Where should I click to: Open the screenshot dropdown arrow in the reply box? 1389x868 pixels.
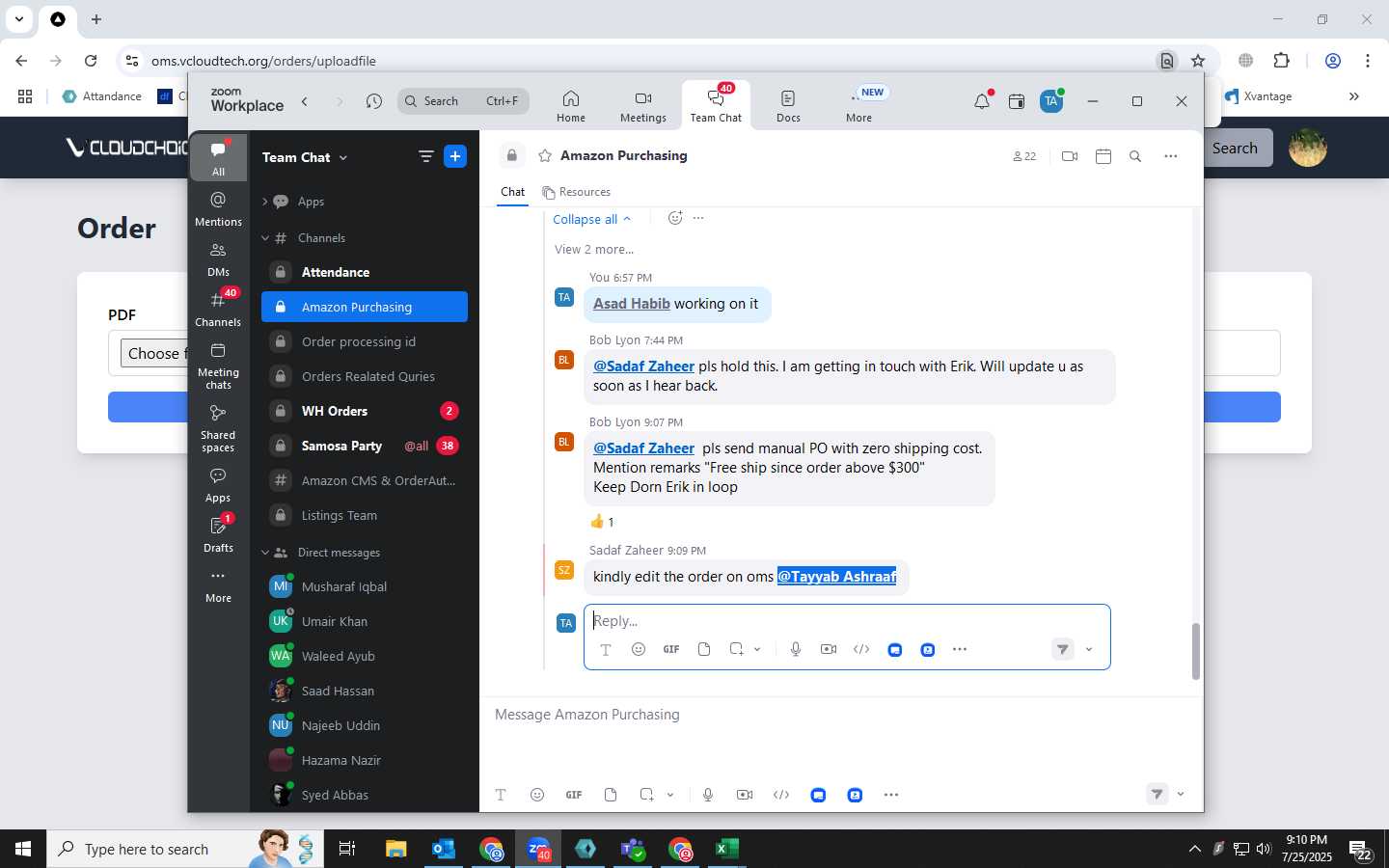757,649
